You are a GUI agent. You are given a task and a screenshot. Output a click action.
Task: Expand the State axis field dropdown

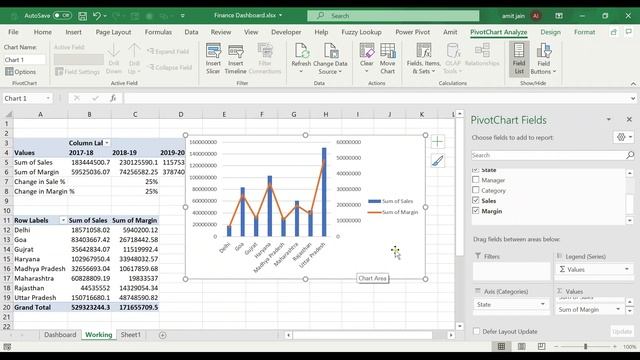pyautogui.click(x=542, y=304)
